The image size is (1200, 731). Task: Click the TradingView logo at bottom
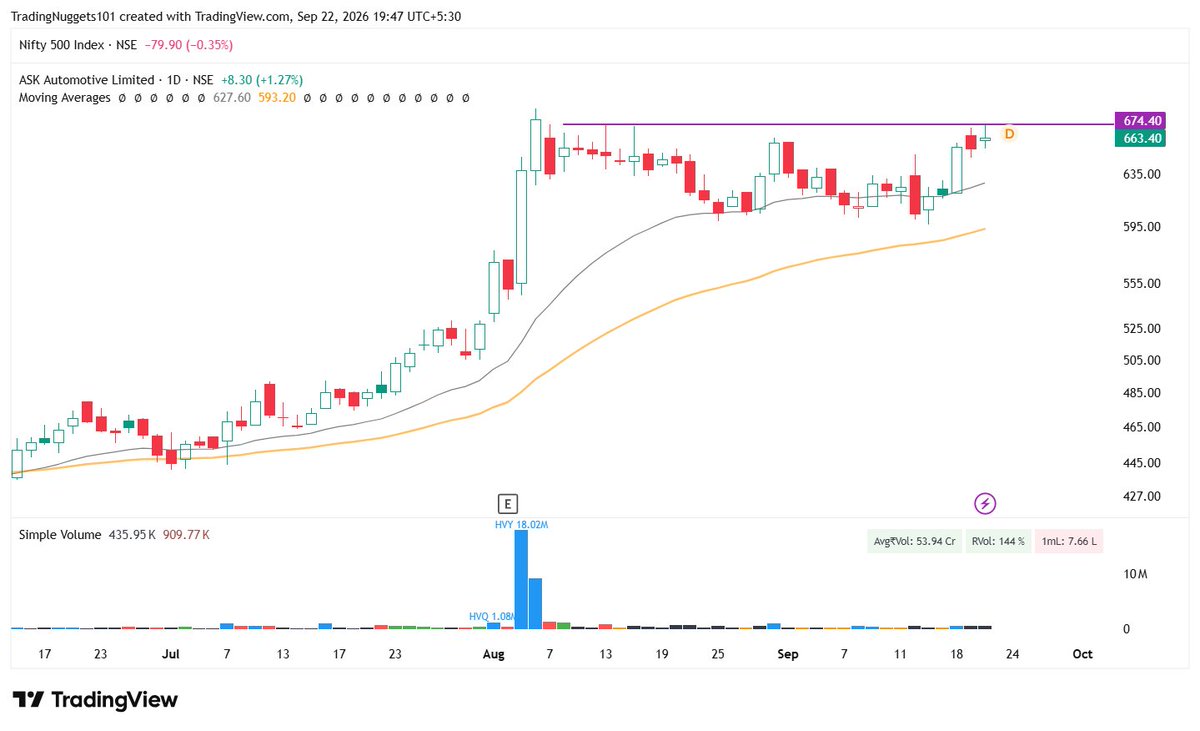point(95,700)
